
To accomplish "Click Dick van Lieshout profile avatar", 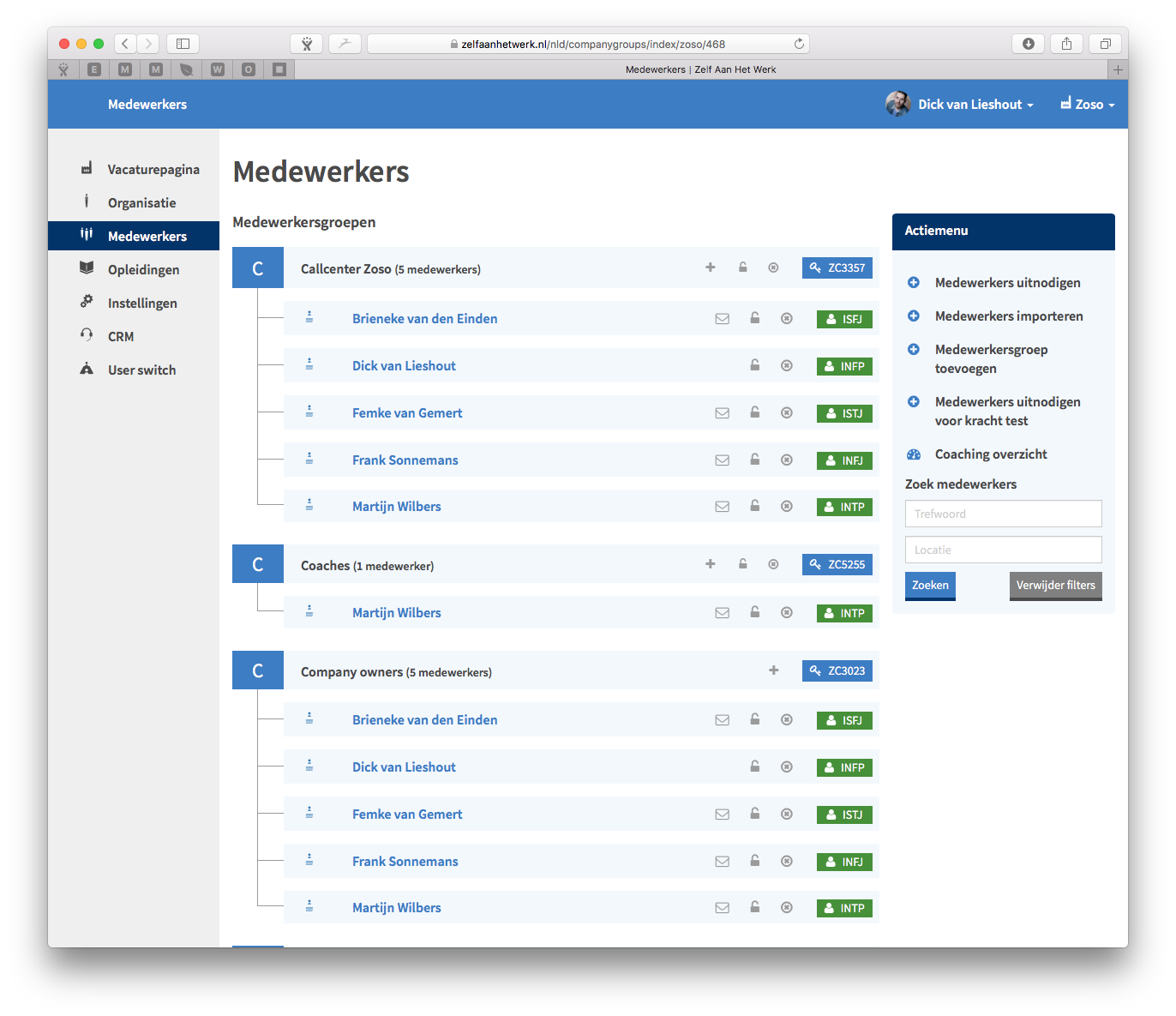I will click(x=897, y=104).
